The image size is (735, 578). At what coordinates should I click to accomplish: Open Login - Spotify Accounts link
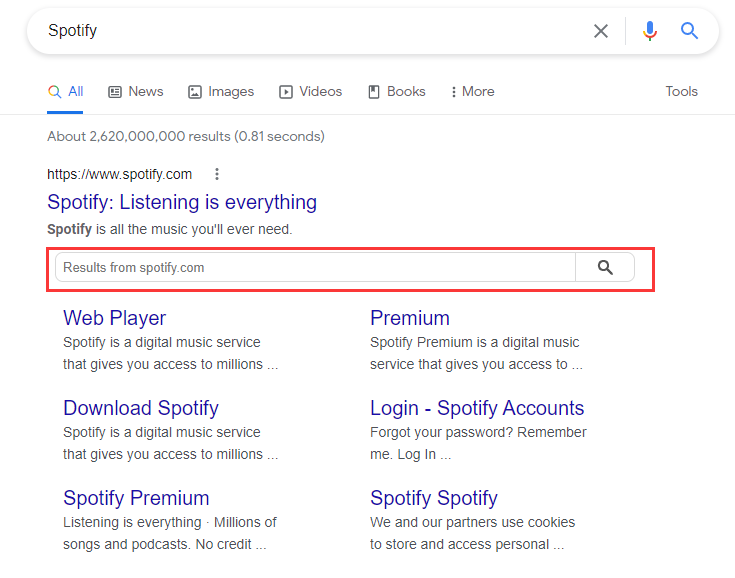point(477,408)
